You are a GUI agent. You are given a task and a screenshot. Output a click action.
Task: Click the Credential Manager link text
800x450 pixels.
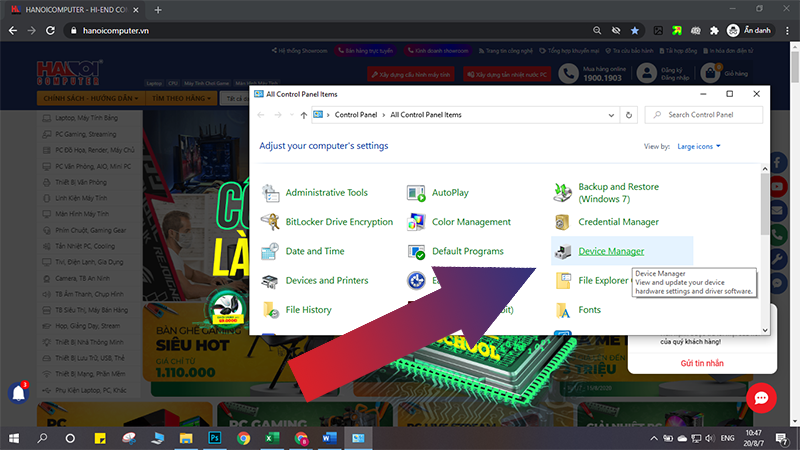pyautogui.click(x=618, y=222)
